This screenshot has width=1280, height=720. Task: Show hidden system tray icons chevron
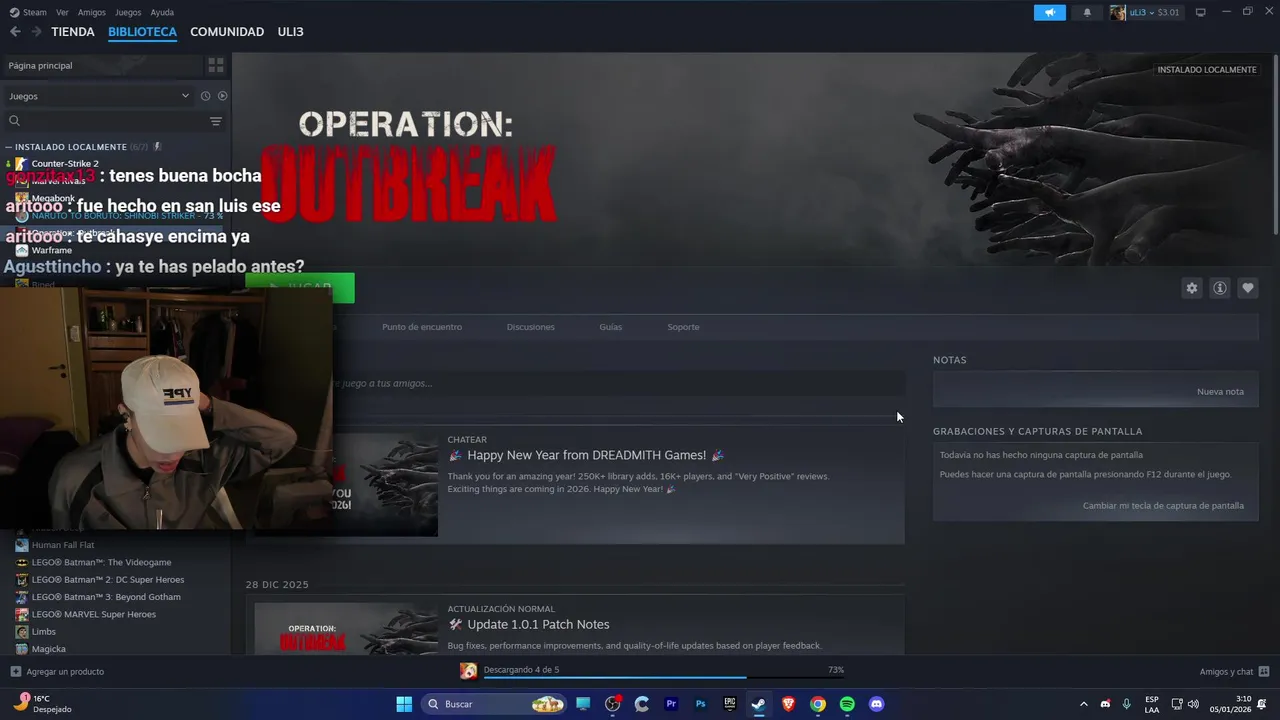1083,704
